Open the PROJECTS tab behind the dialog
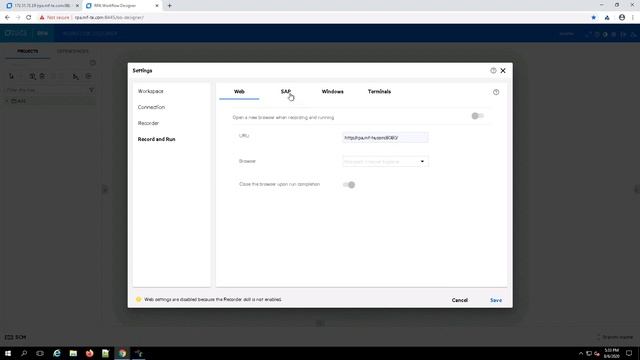The image size is (640, 360). coord(28,51)
